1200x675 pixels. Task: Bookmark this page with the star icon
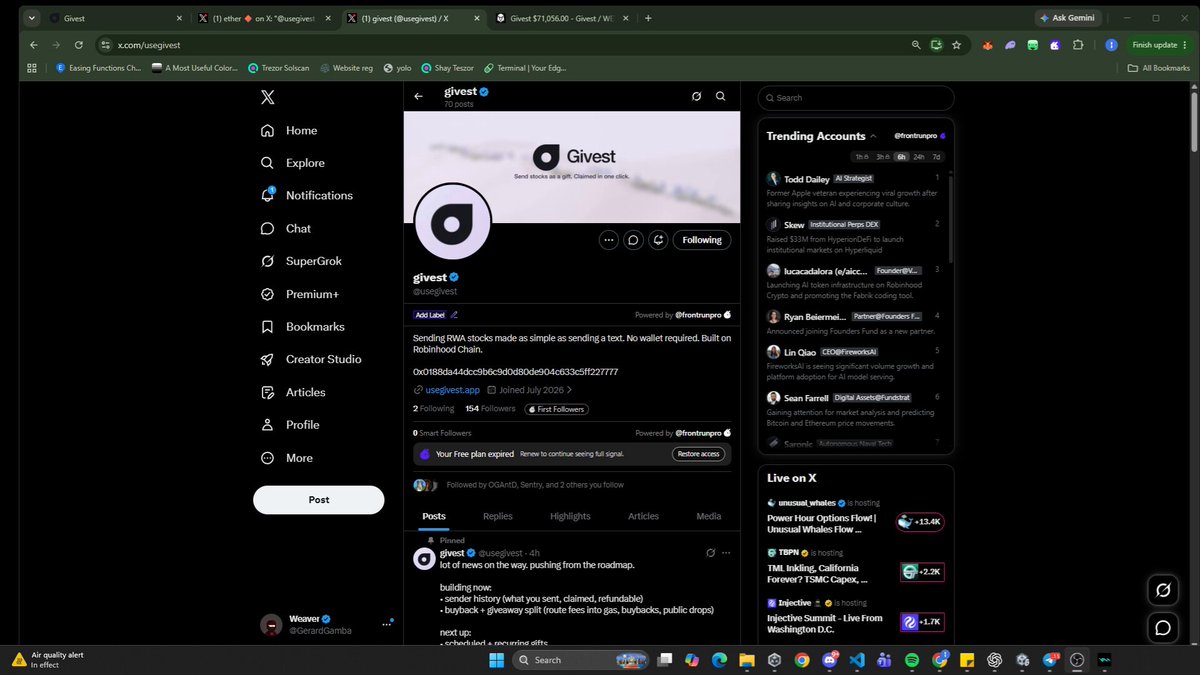pos(956,45)
